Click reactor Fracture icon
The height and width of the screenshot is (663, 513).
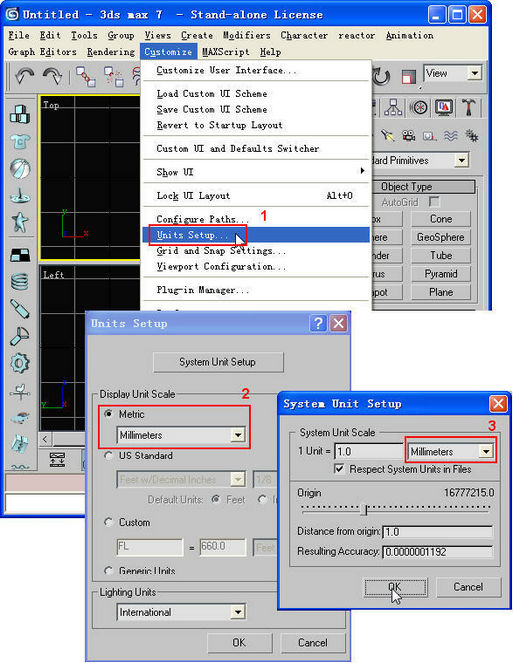click(20, 444)
